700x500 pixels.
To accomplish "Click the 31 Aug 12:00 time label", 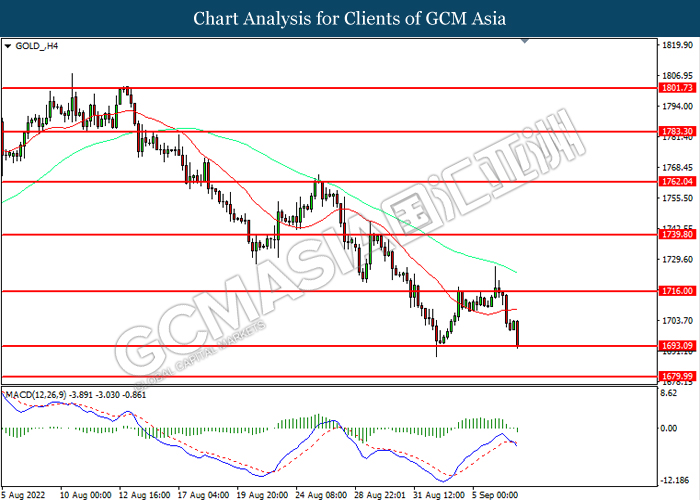I will (439, 495).
